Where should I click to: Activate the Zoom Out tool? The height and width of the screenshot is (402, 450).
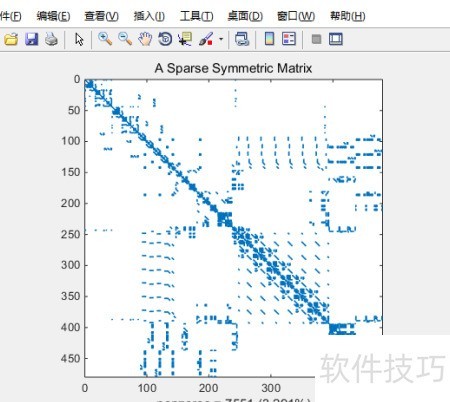125,39
